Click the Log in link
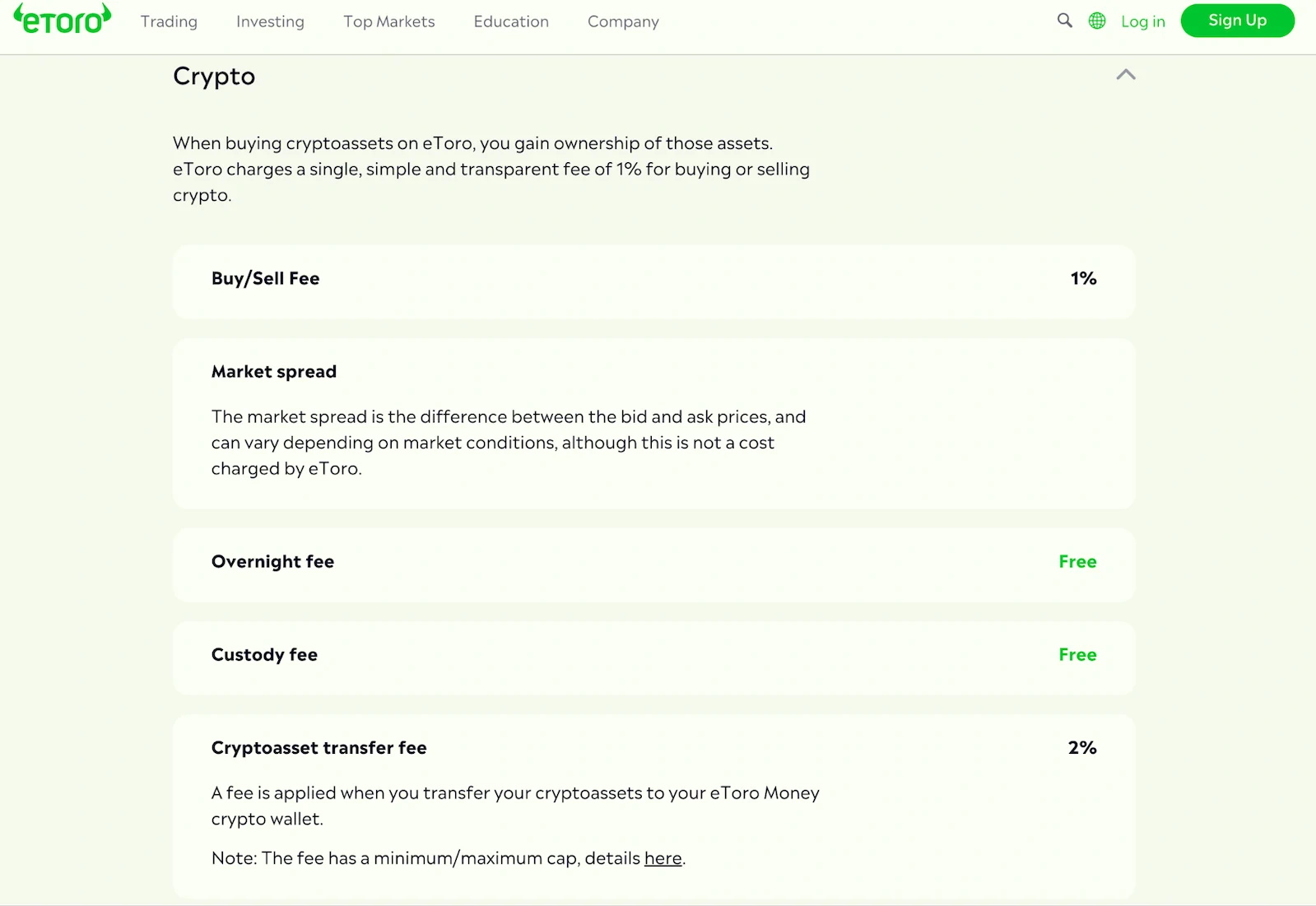This screenshot has height=906, width=1316. coord(1142,21)
